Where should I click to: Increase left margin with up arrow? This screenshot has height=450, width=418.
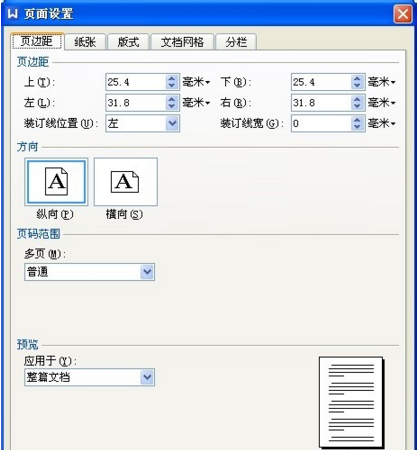tap(172, 99)
